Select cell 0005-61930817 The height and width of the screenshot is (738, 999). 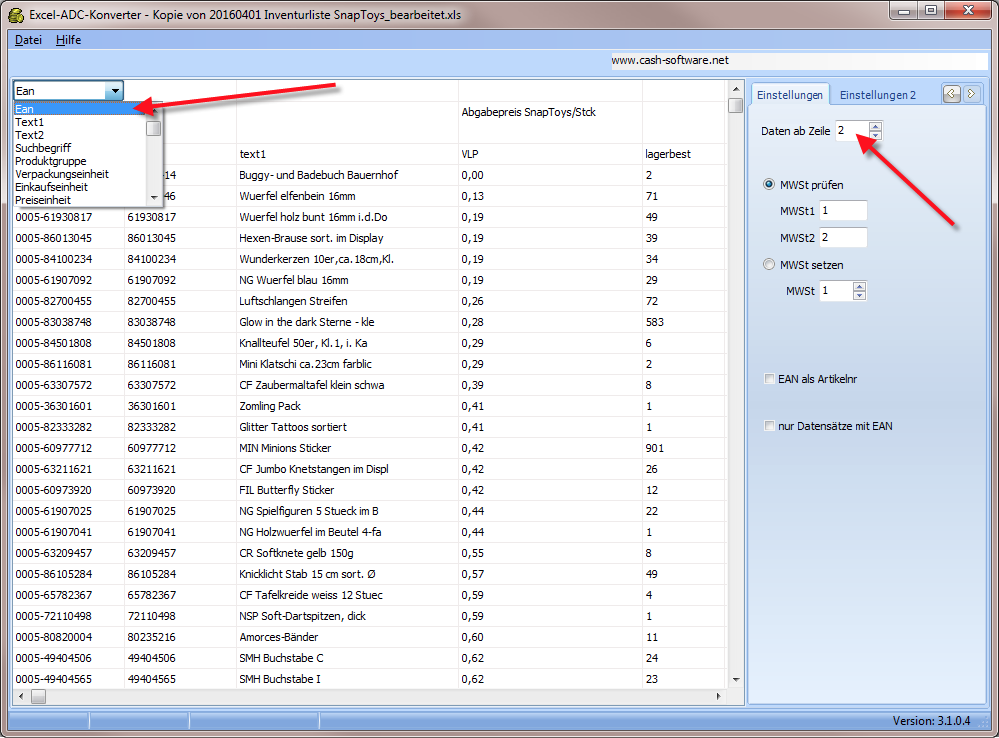click(x=69, y=217)
